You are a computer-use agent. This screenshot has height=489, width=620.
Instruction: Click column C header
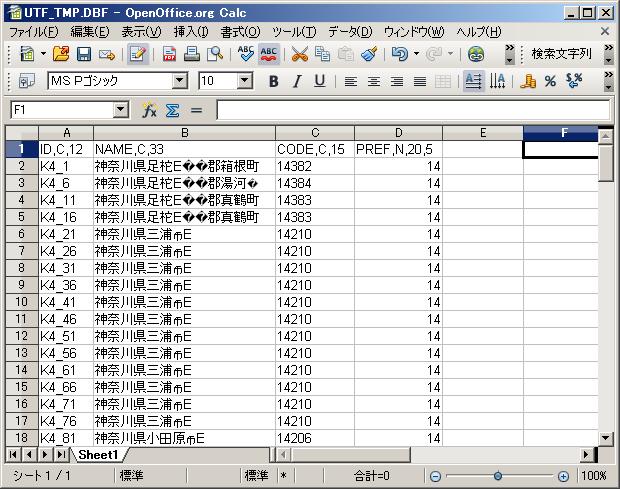point(314,133)
